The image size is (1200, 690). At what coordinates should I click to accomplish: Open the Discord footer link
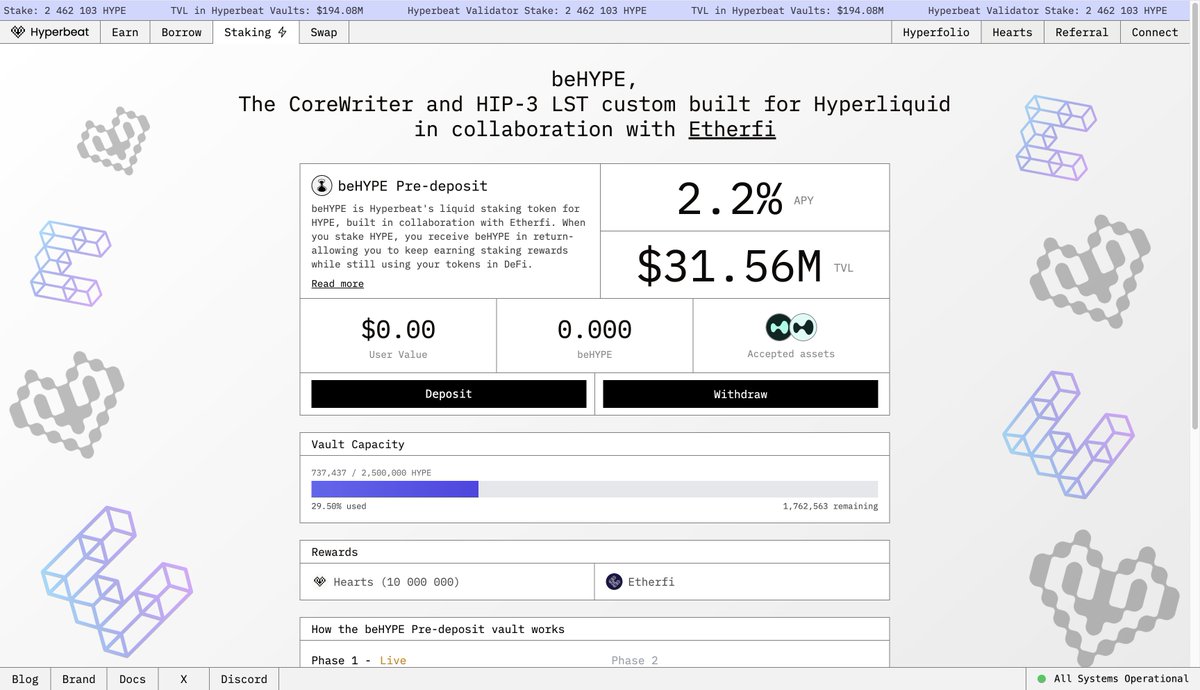click(x=244, y=679)
